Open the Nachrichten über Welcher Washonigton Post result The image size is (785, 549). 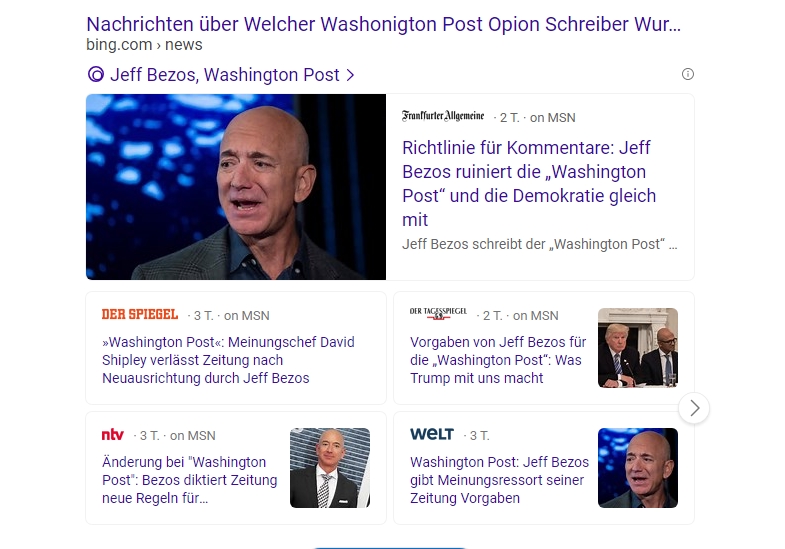point(383,24)
